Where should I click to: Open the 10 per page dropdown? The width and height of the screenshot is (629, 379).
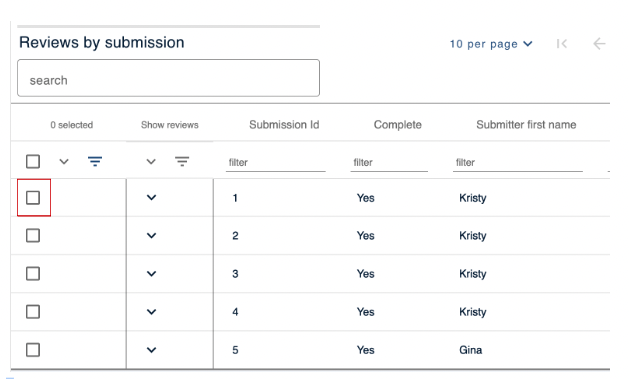(x=491, y=44)
